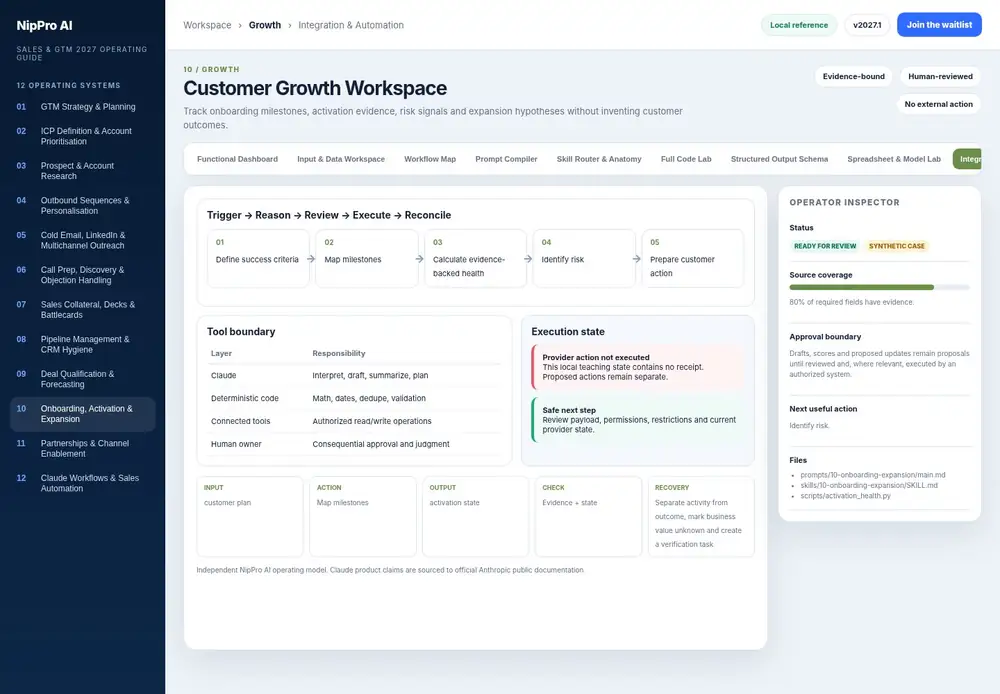
Task: Click the Growth breadcrumb
Action: pyautogui.click(x=265, y=25)
